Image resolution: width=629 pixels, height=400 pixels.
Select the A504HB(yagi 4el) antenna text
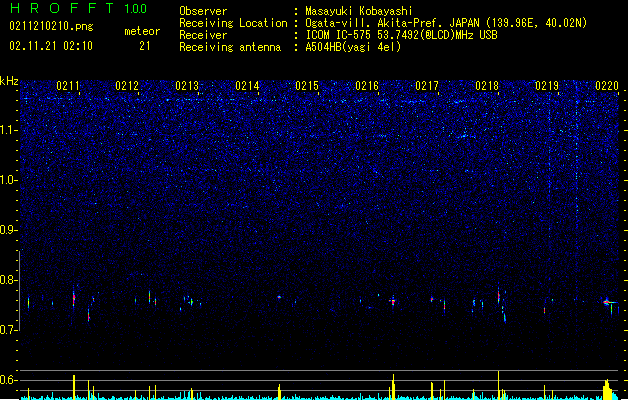point(353,47)
